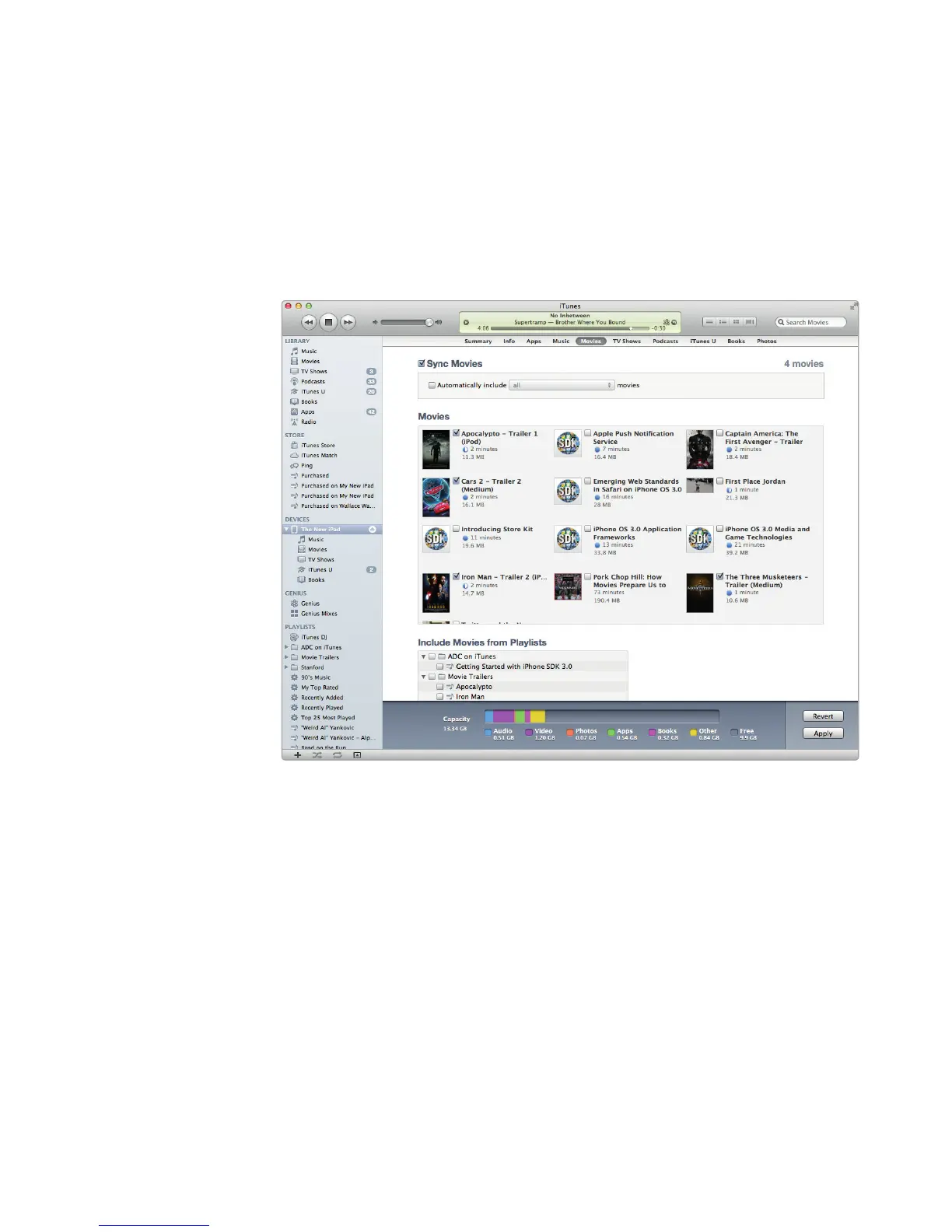Open Movies under The New iPad device
This screenshot has width=952, height=1232.
click(317, 550)
